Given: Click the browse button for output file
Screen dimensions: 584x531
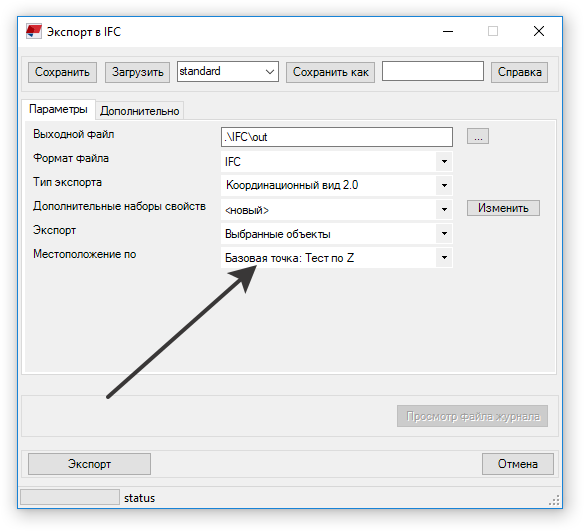Looking at the screenshot, I should point(478,136).
